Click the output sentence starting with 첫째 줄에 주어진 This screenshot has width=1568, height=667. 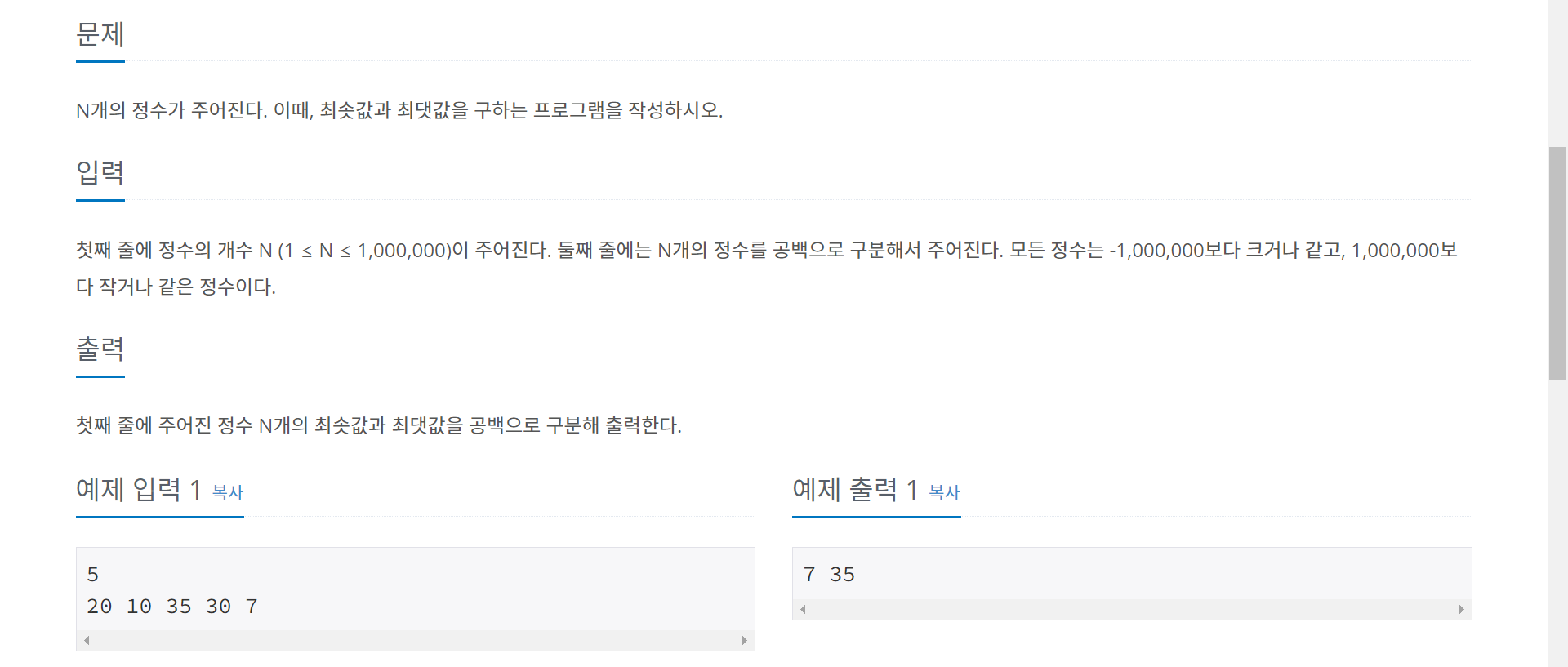click(379, 425)
